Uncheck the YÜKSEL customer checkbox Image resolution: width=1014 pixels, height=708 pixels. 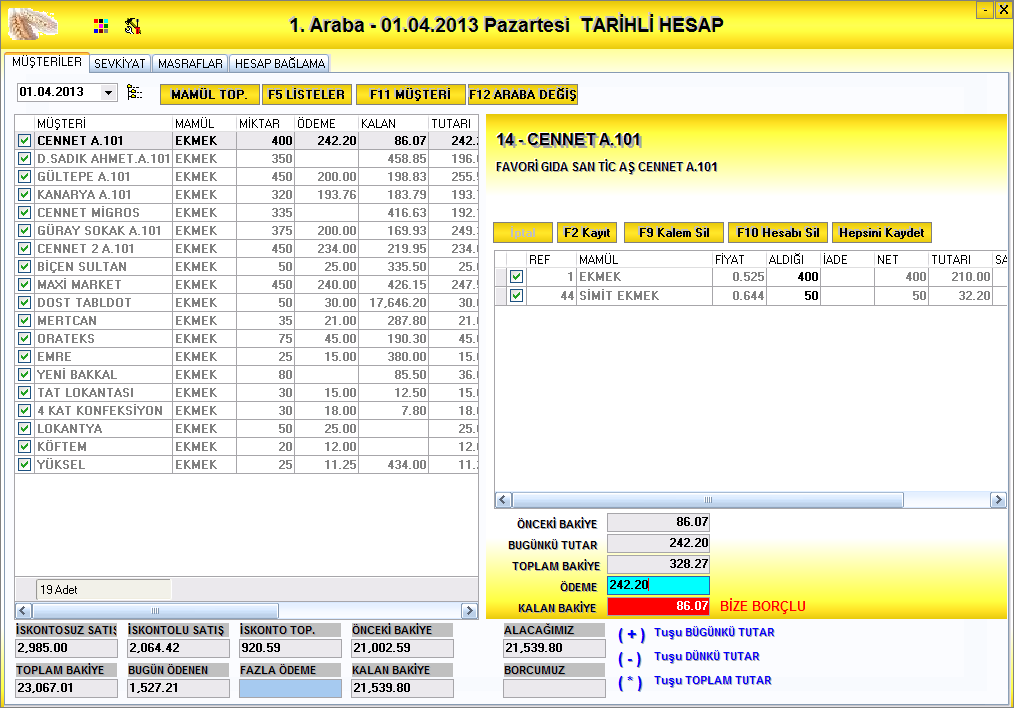point(25,465)
